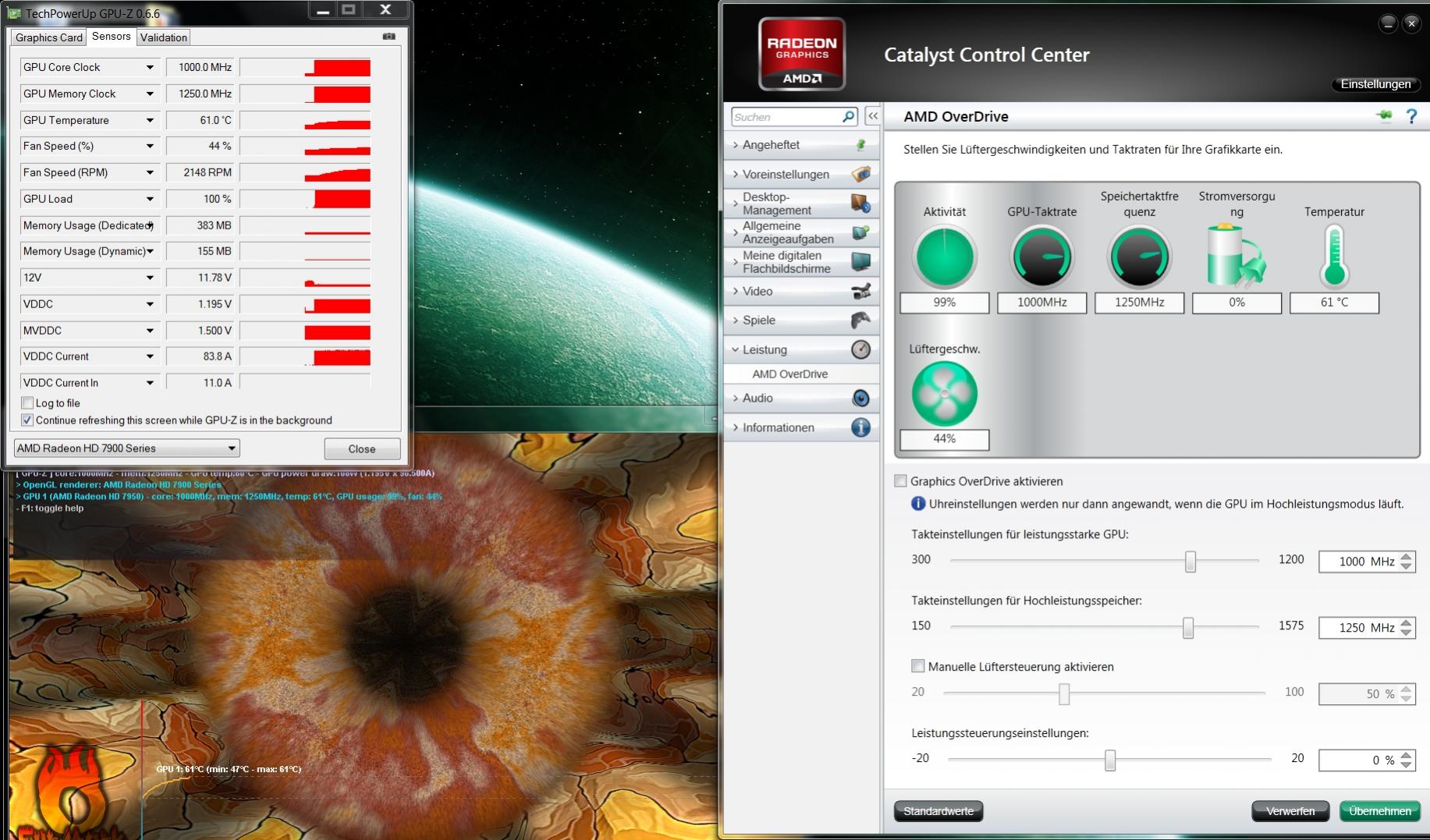Click the GPU-Z Close button

362,449
